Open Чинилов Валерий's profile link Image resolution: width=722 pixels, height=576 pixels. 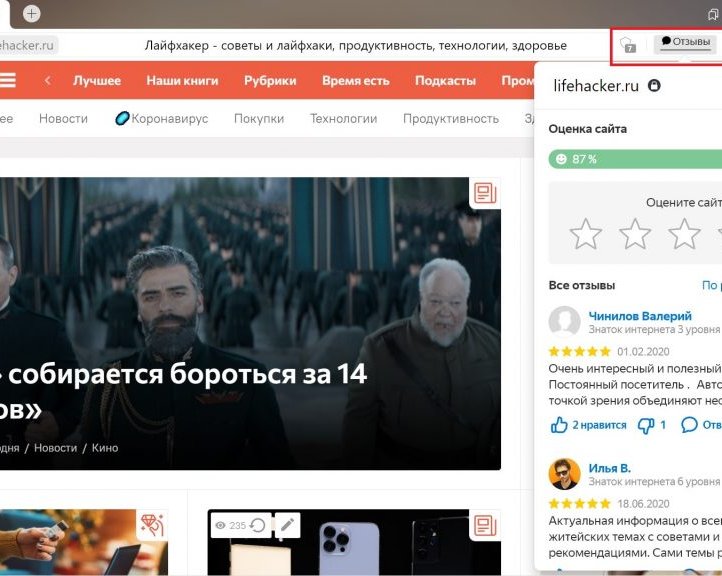click(640, 316)
